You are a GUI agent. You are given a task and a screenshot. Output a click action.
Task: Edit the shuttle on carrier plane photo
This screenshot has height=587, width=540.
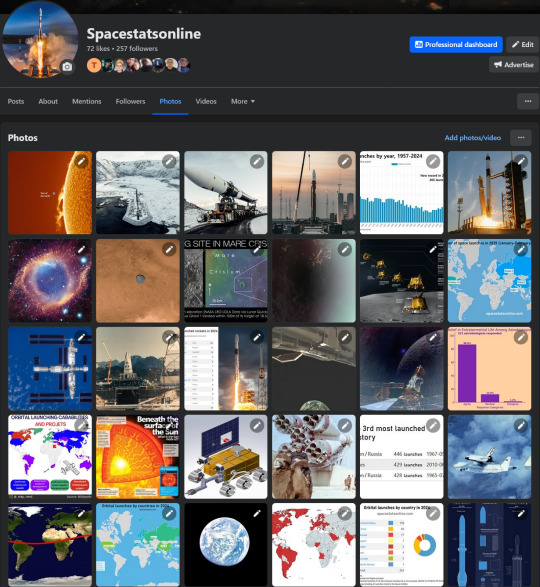(521, 425)
